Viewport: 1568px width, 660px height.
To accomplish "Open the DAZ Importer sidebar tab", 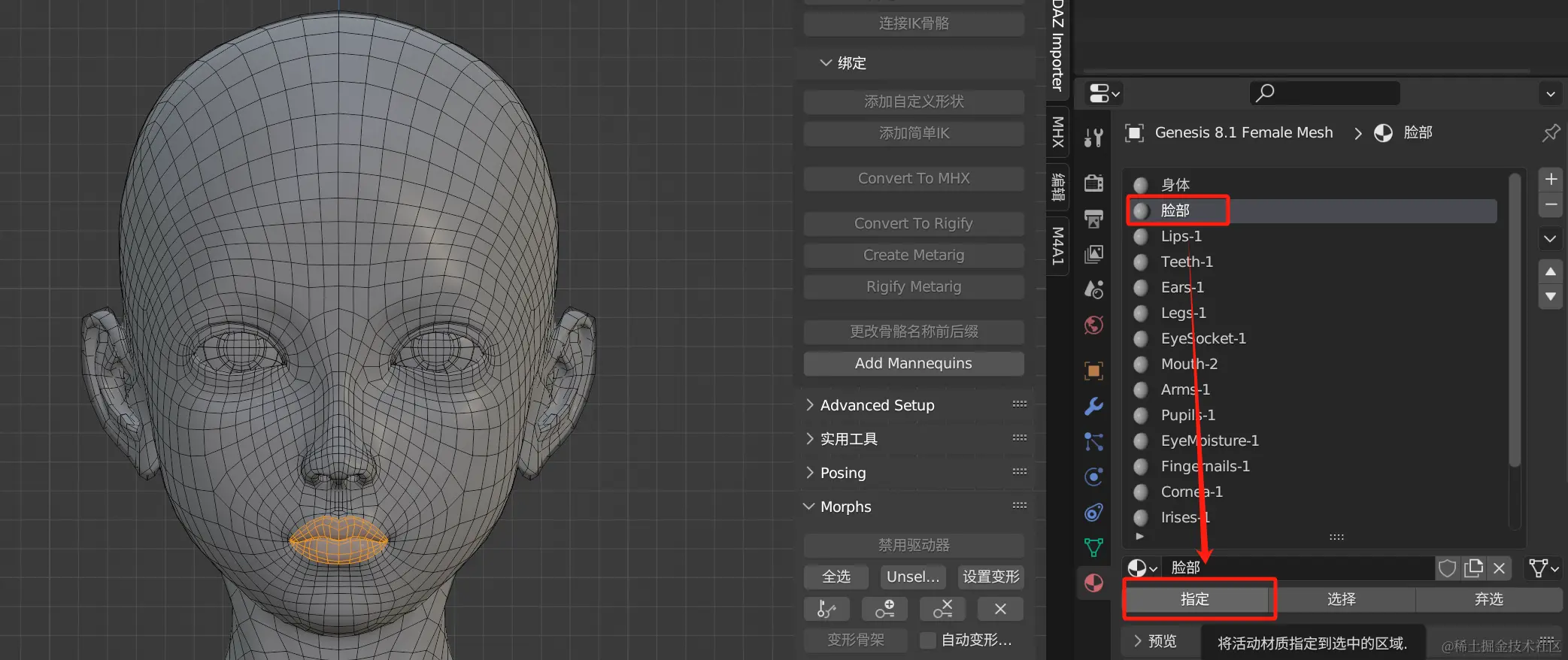I will tap(1057, 45).
